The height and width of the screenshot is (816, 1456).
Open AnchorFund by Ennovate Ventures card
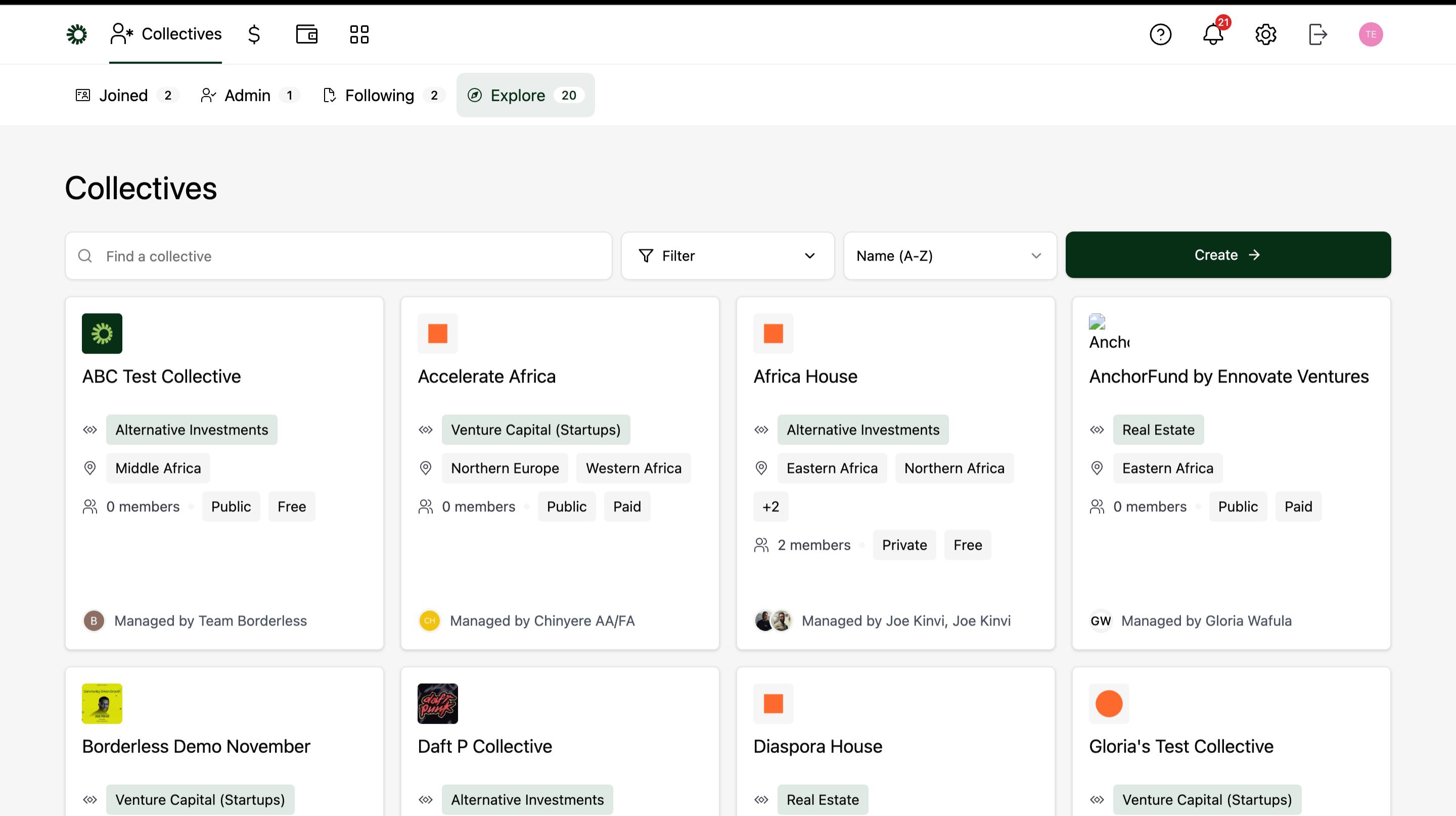1228,376
